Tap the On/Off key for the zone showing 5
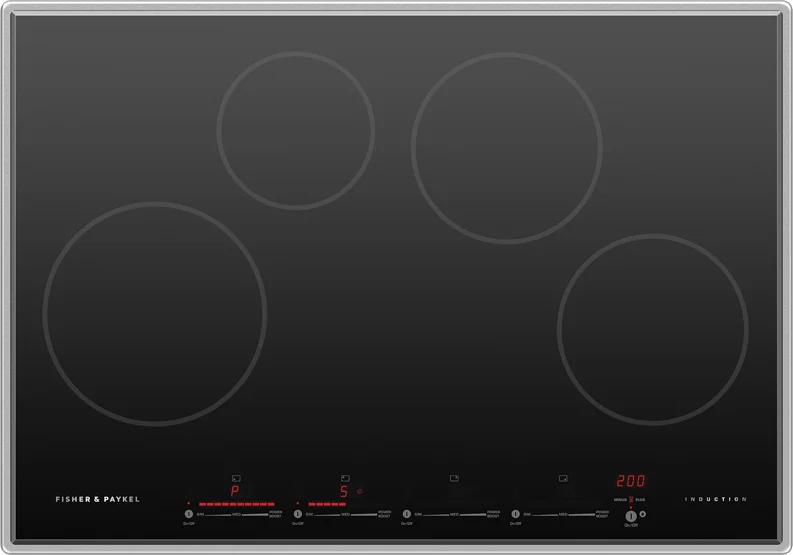Viewport: 793px width, 555px height. [298, 514]
